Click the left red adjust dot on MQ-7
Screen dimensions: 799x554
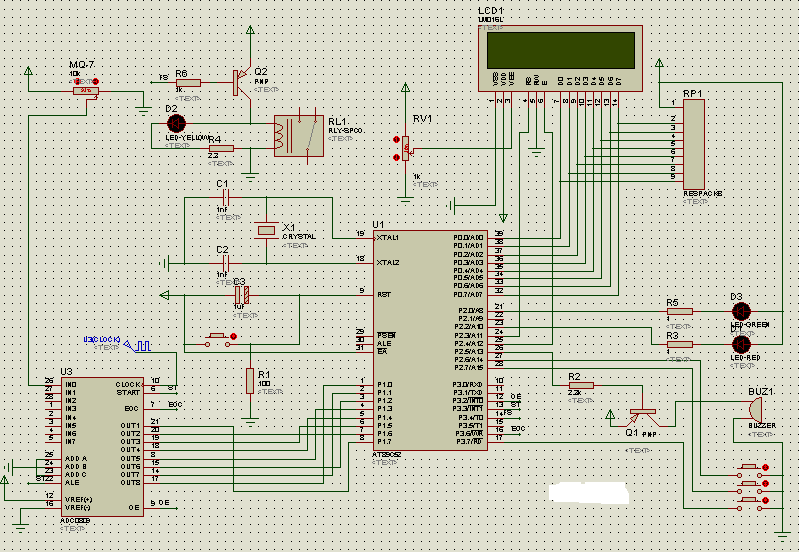pos(77,82)
